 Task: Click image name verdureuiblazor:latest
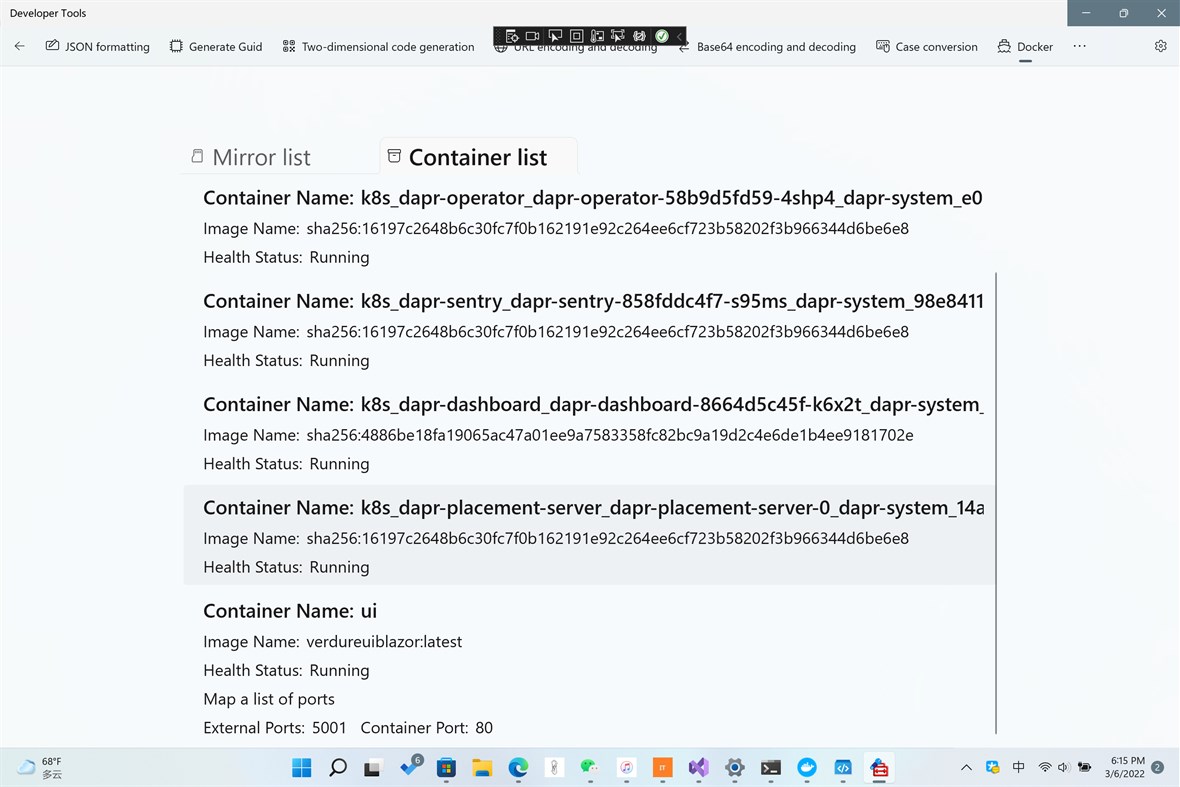pyautogui.click(x=384, y=642)
